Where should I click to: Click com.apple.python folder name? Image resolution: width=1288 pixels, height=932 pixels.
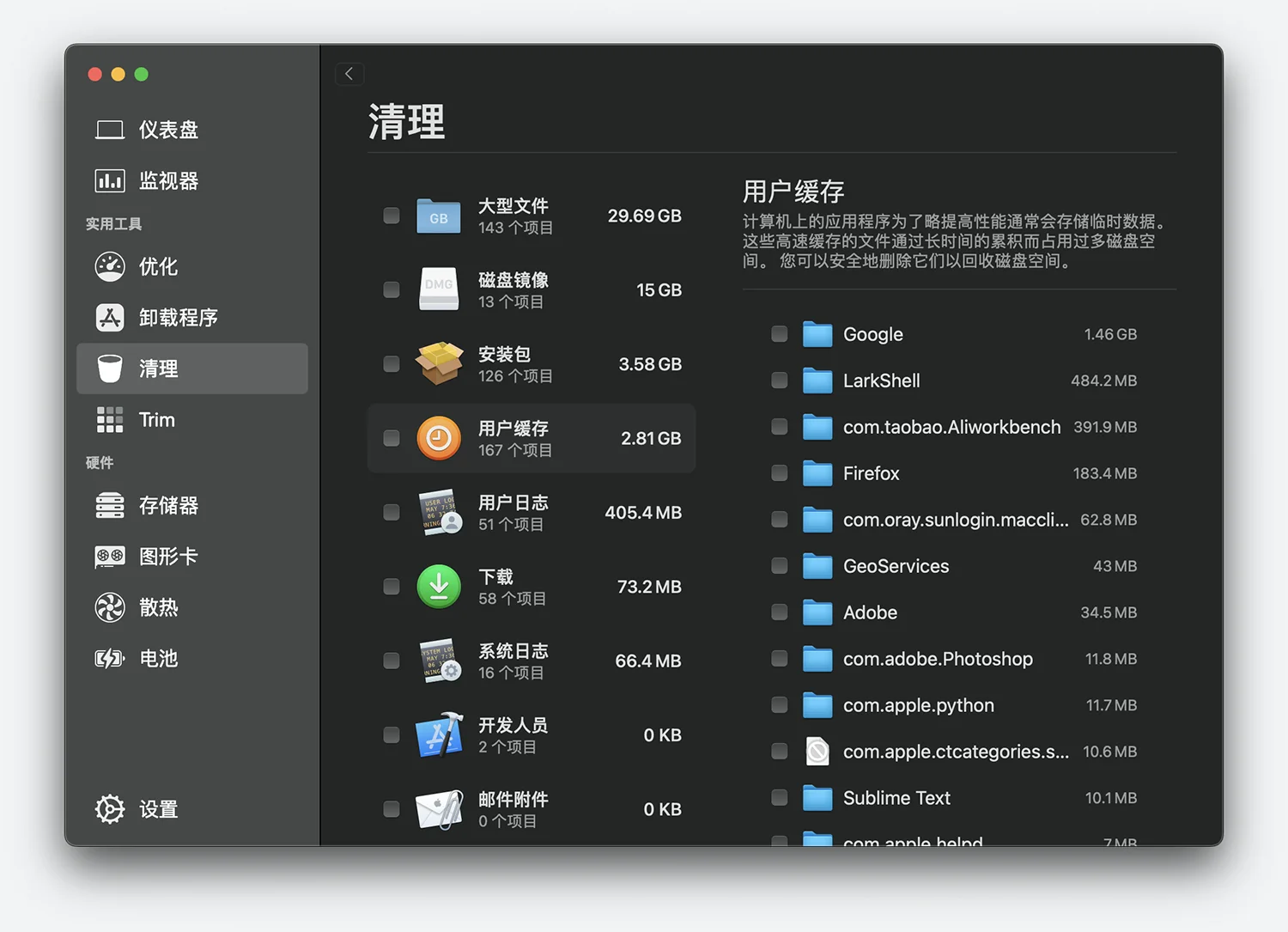point(919,705)
